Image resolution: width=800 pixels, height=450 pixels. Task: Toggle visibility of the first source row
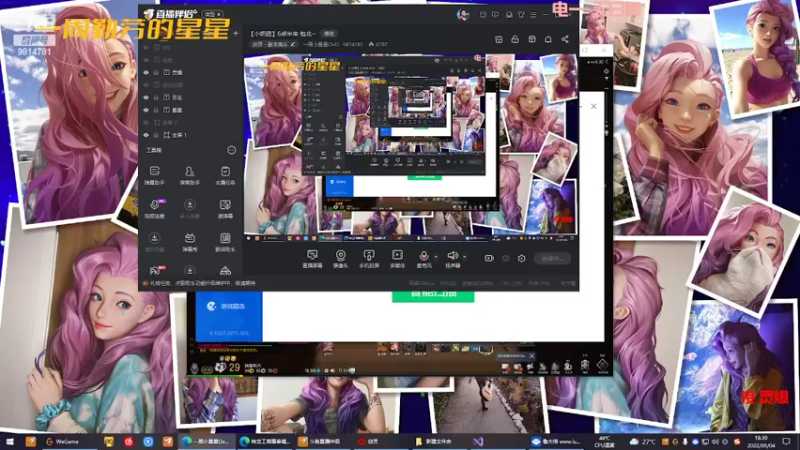coord(146,47)
